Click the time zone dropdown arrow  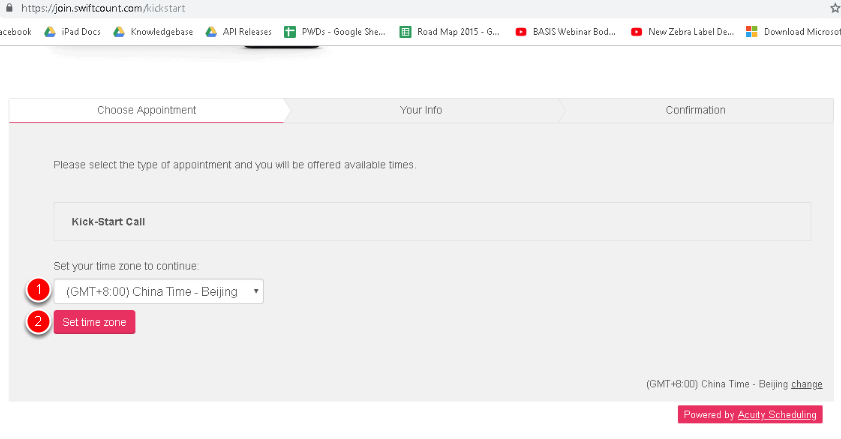(x=256, y=291)
